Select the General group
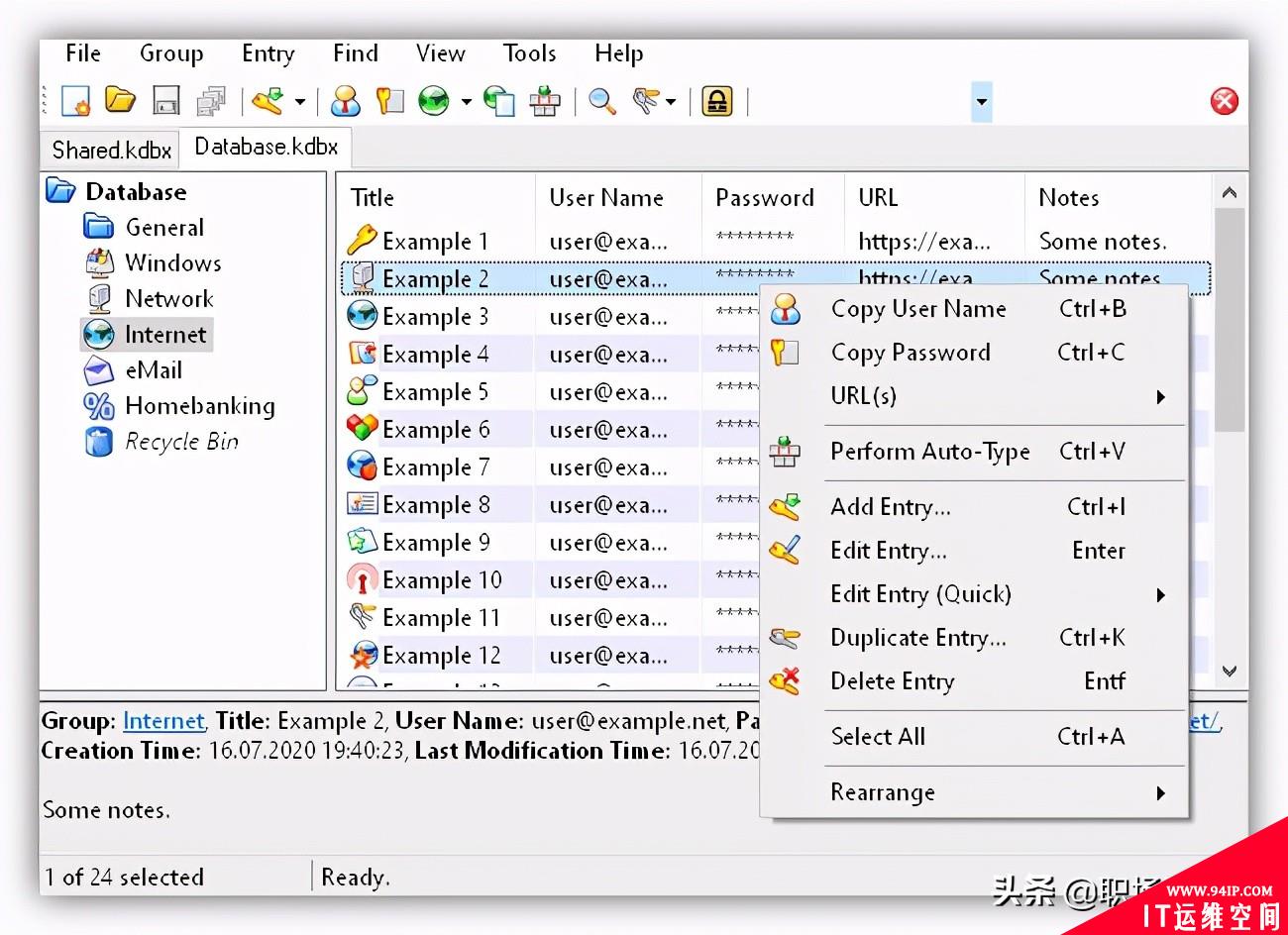 [x=164, y=227]
